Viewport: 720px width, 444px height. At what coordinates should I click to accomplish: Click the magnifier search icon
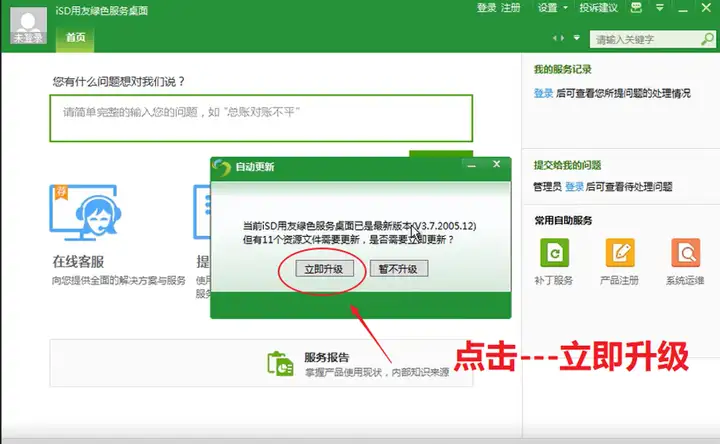point(707,39)
